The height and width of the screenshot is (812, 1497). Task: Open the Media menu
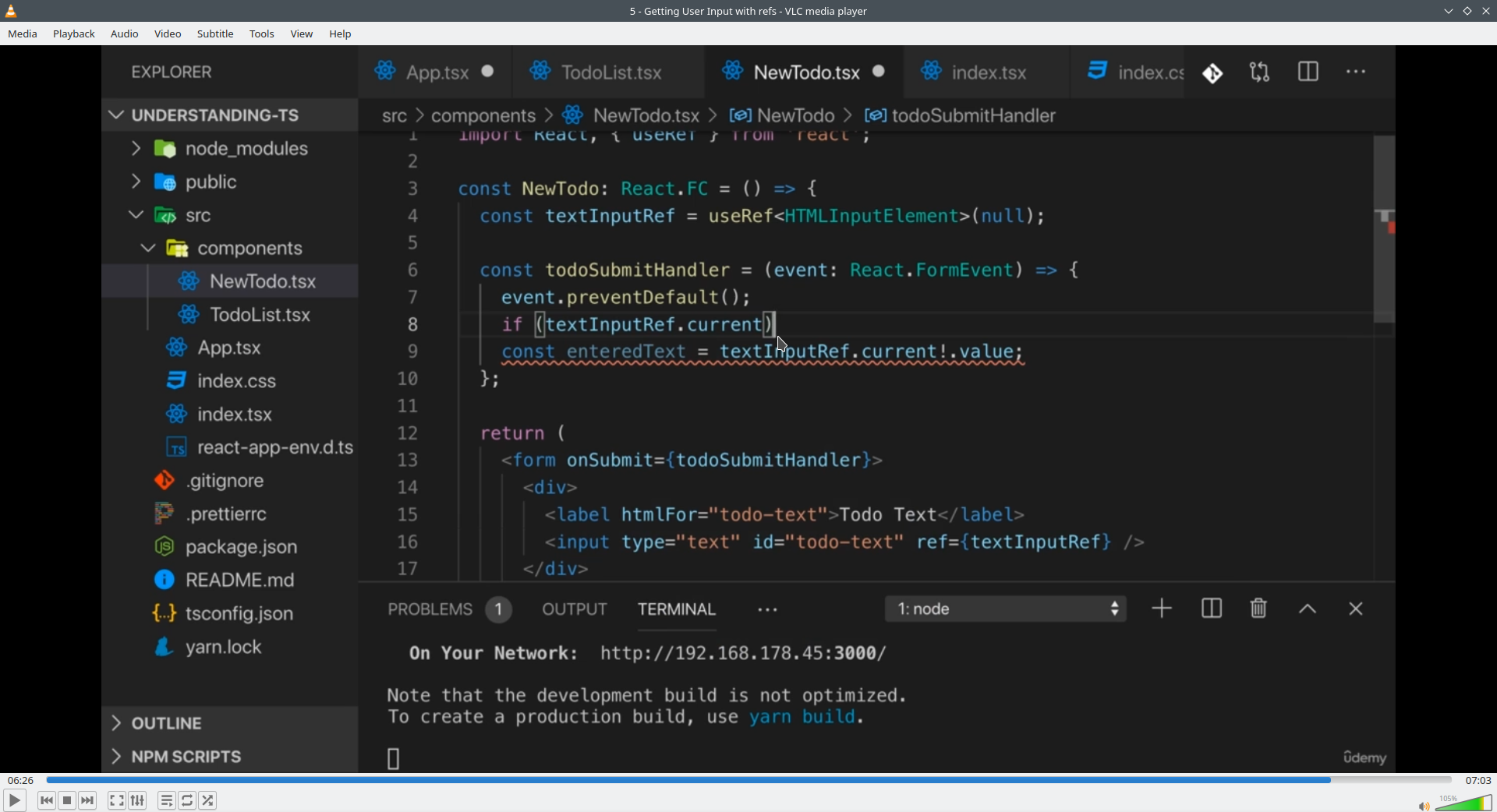click(x=23, y=34)
